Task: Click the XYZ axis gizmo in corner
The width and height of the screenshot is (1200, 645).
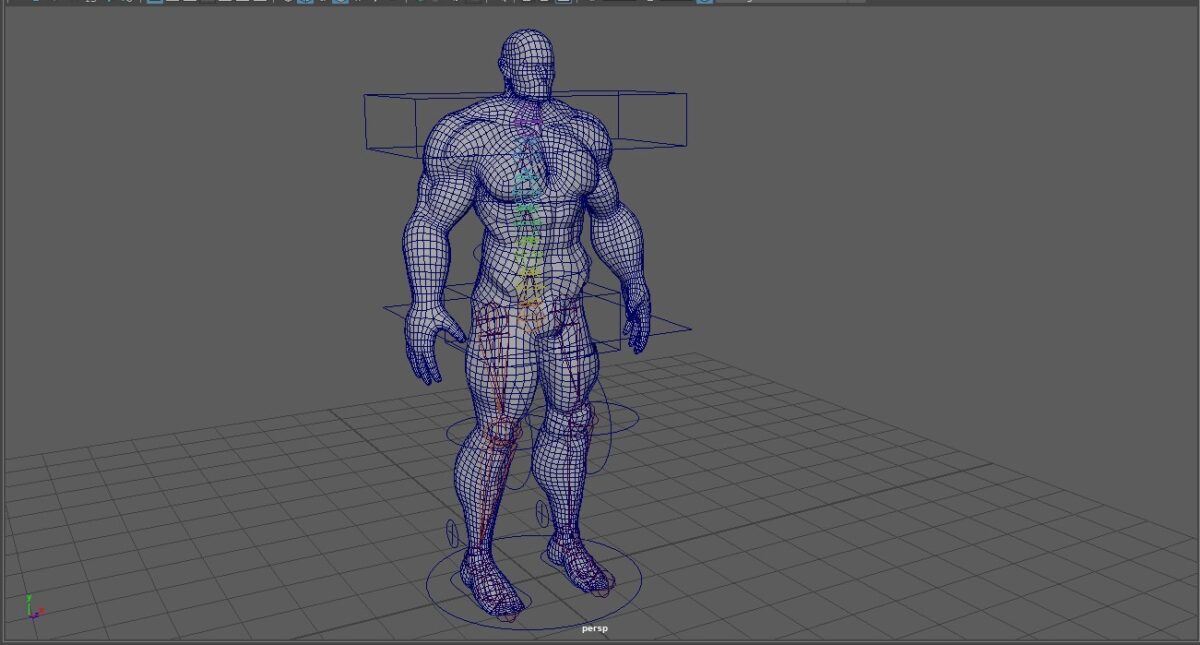Action: click(x=33, y=606)
